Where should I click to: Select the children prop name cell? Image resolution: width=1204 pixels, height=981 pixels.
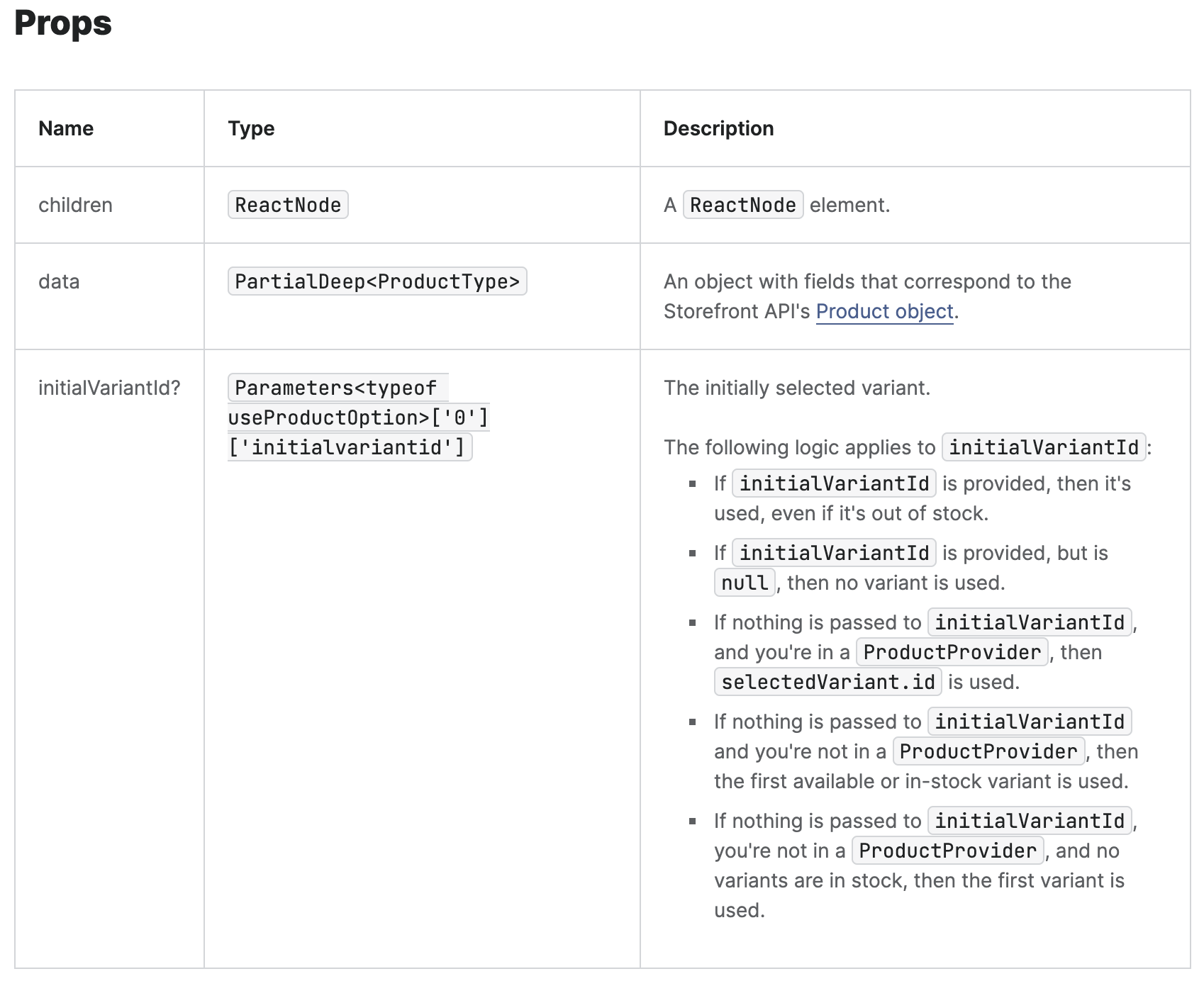click(75, 205)
